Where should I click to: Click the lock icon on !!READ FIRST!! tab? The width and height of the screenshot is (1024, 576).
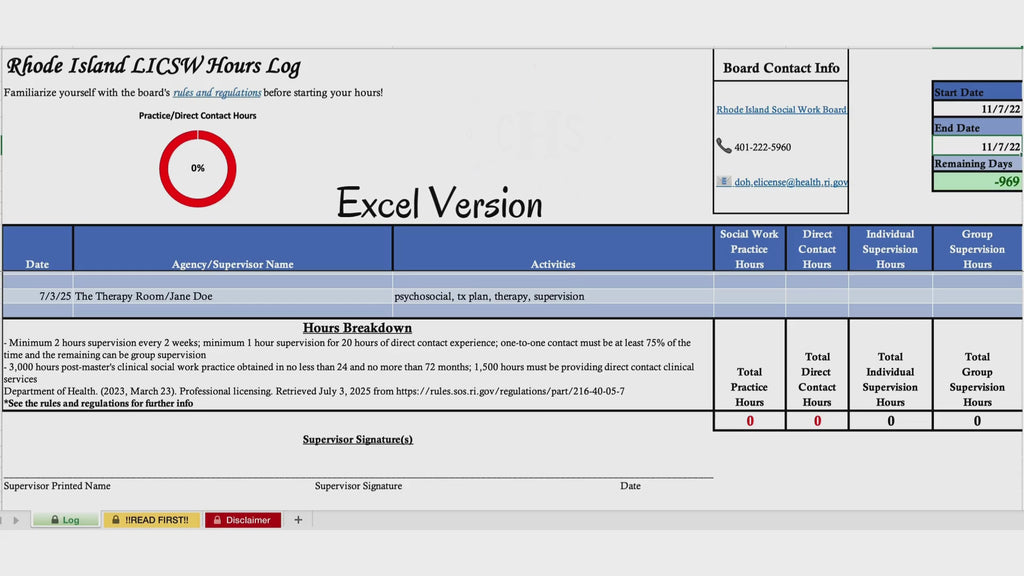tap(116, 520)
